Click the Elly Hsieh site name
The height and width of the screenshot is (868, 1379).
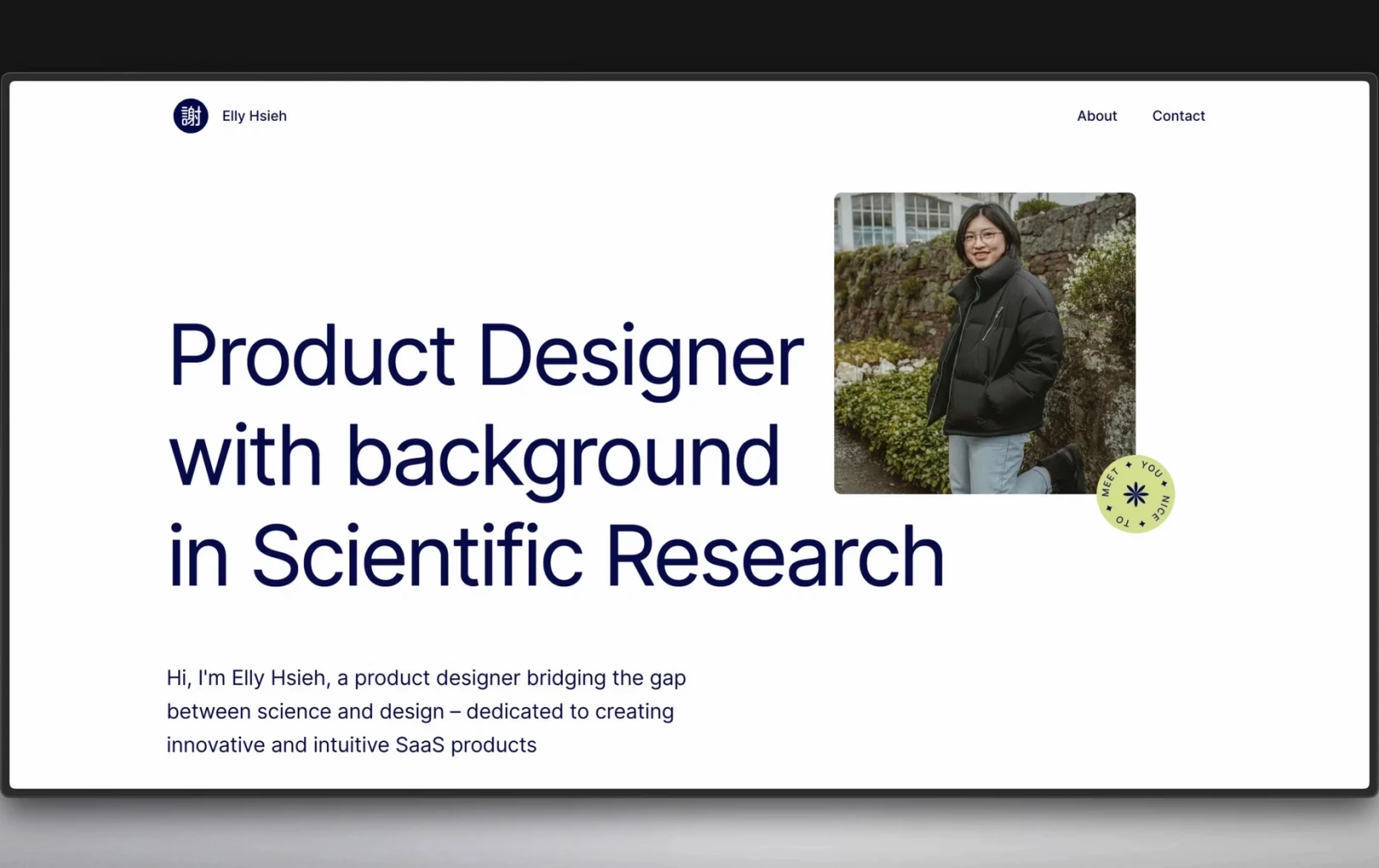click(x=255, y=116)
